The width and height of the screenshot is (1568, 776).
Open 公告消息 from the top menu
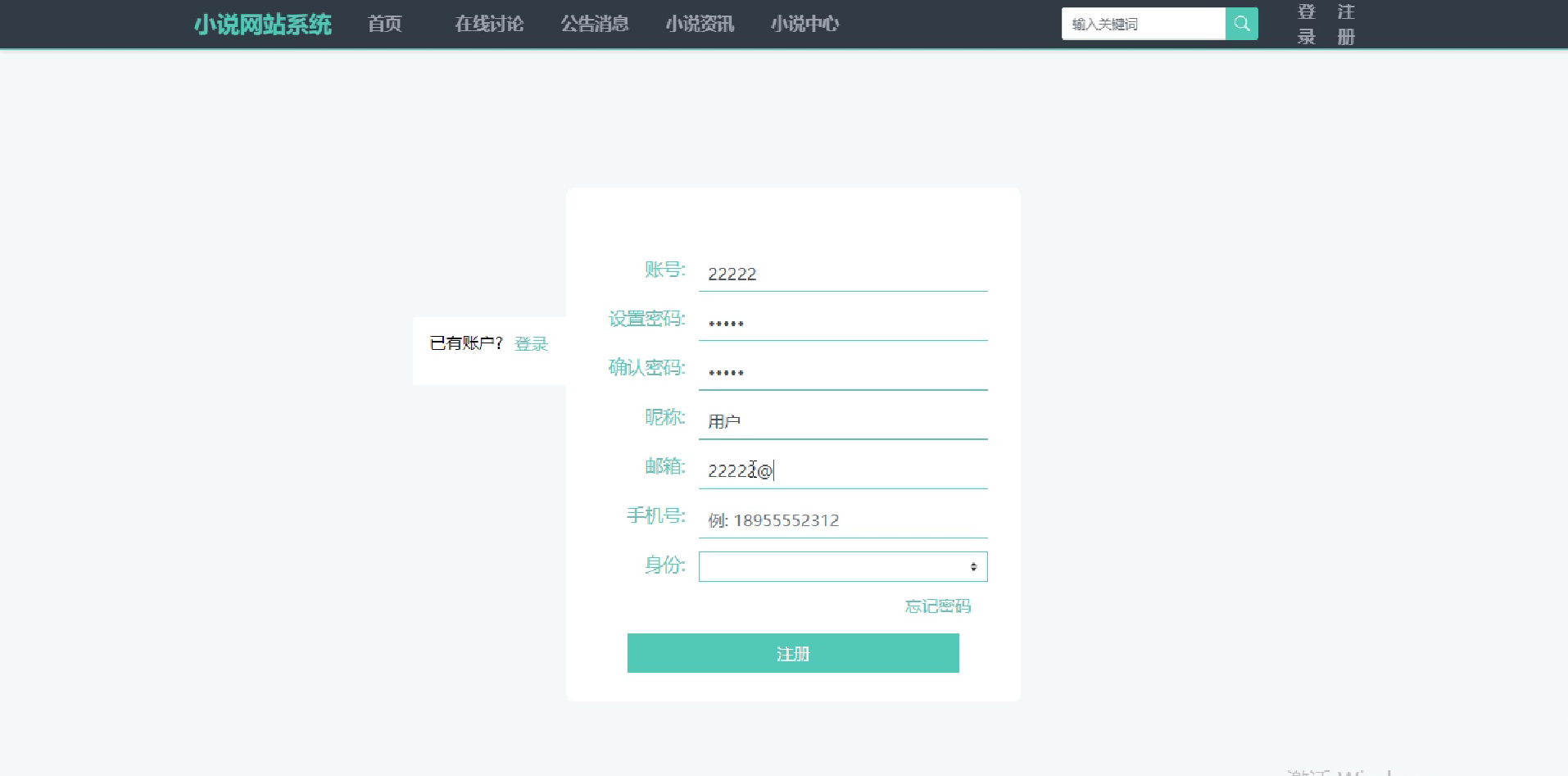coord(594,24)
